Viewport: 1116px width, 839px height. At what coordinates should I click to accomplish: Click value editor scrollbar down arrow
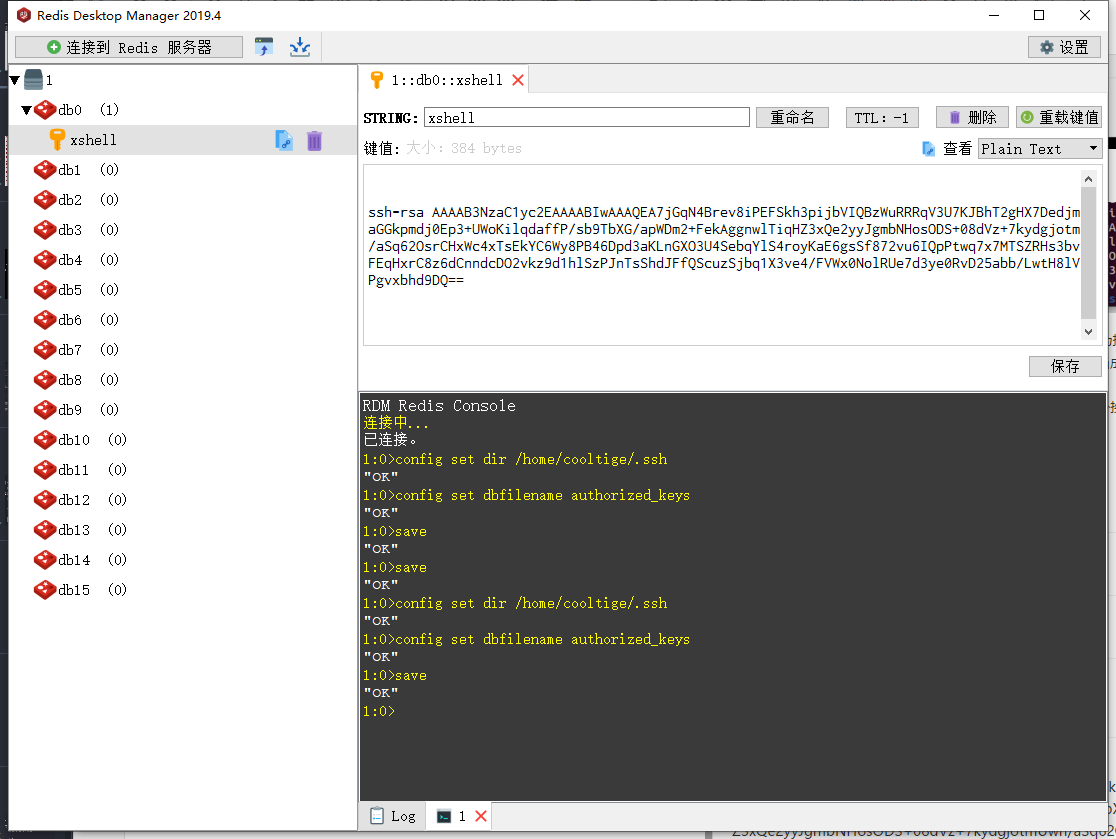[x=1088, y=332]
